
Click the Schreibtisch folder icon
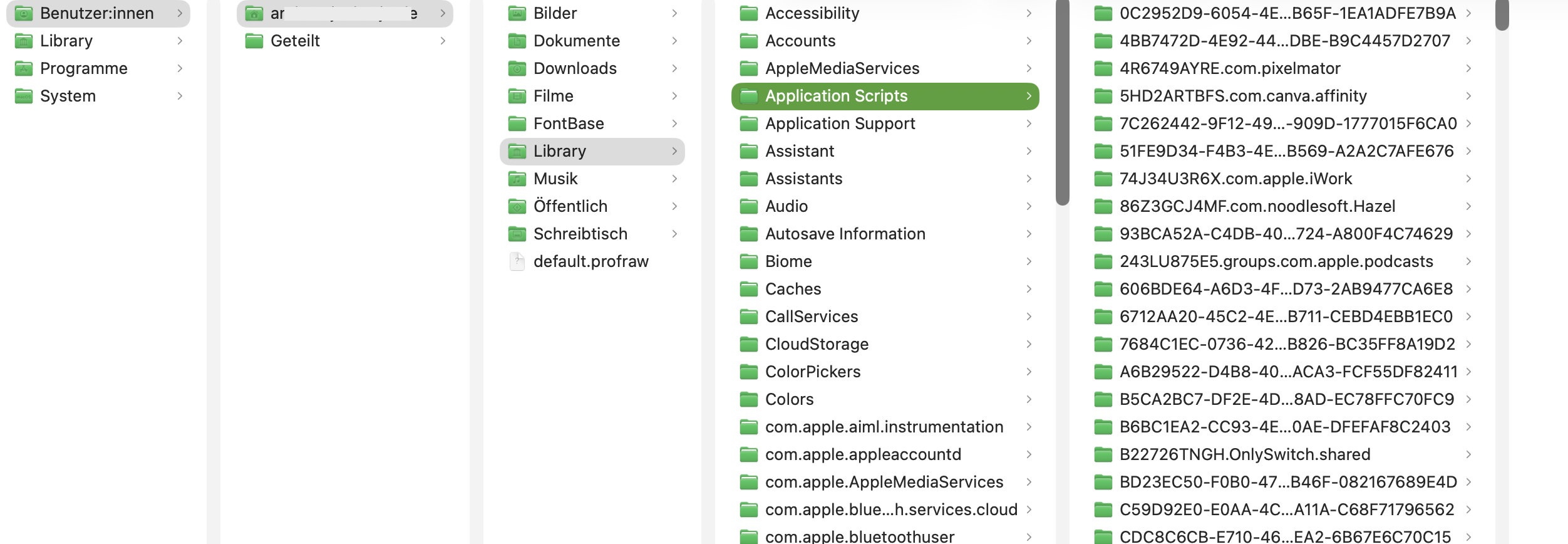(x=517, y=234)
